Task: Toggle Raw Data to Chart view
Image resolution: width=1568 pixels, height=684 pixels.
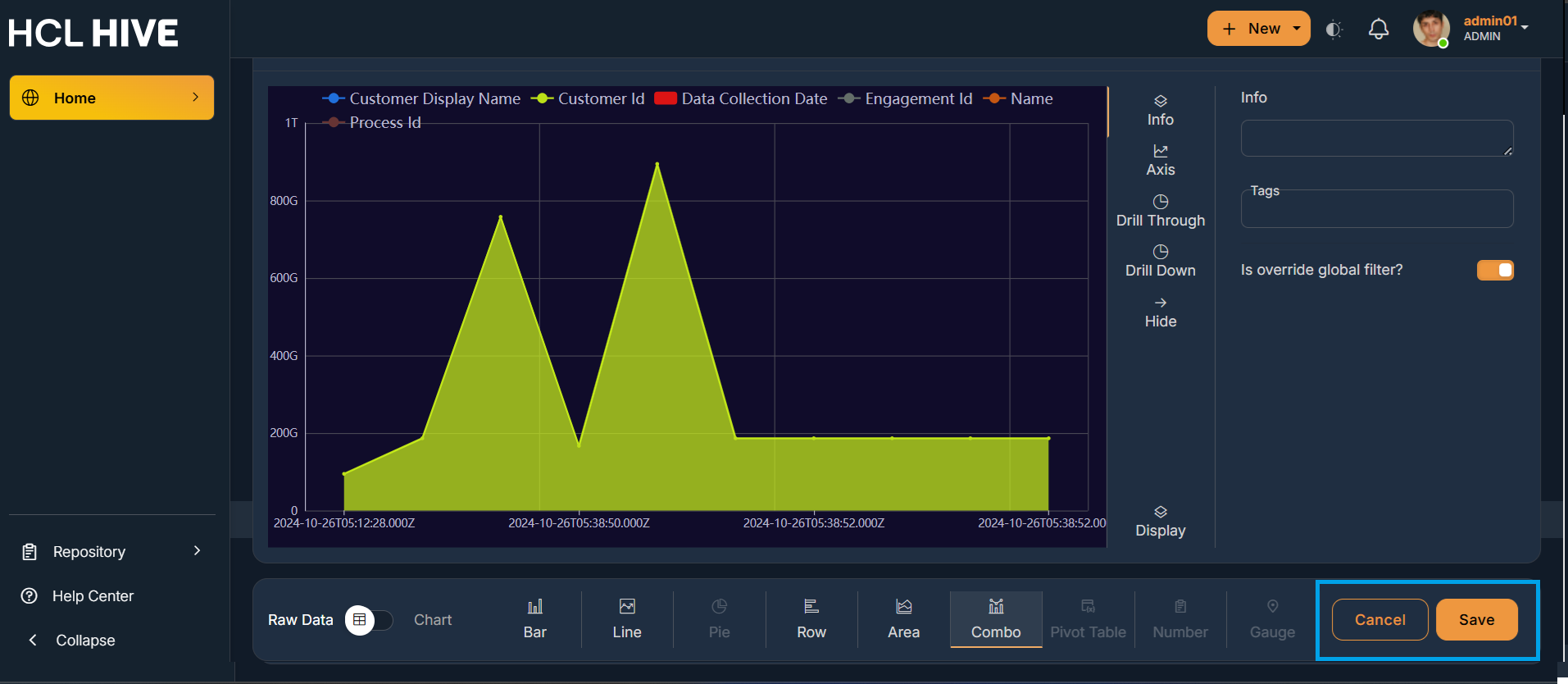Action: pyautogui.click(x=369, y=620)
